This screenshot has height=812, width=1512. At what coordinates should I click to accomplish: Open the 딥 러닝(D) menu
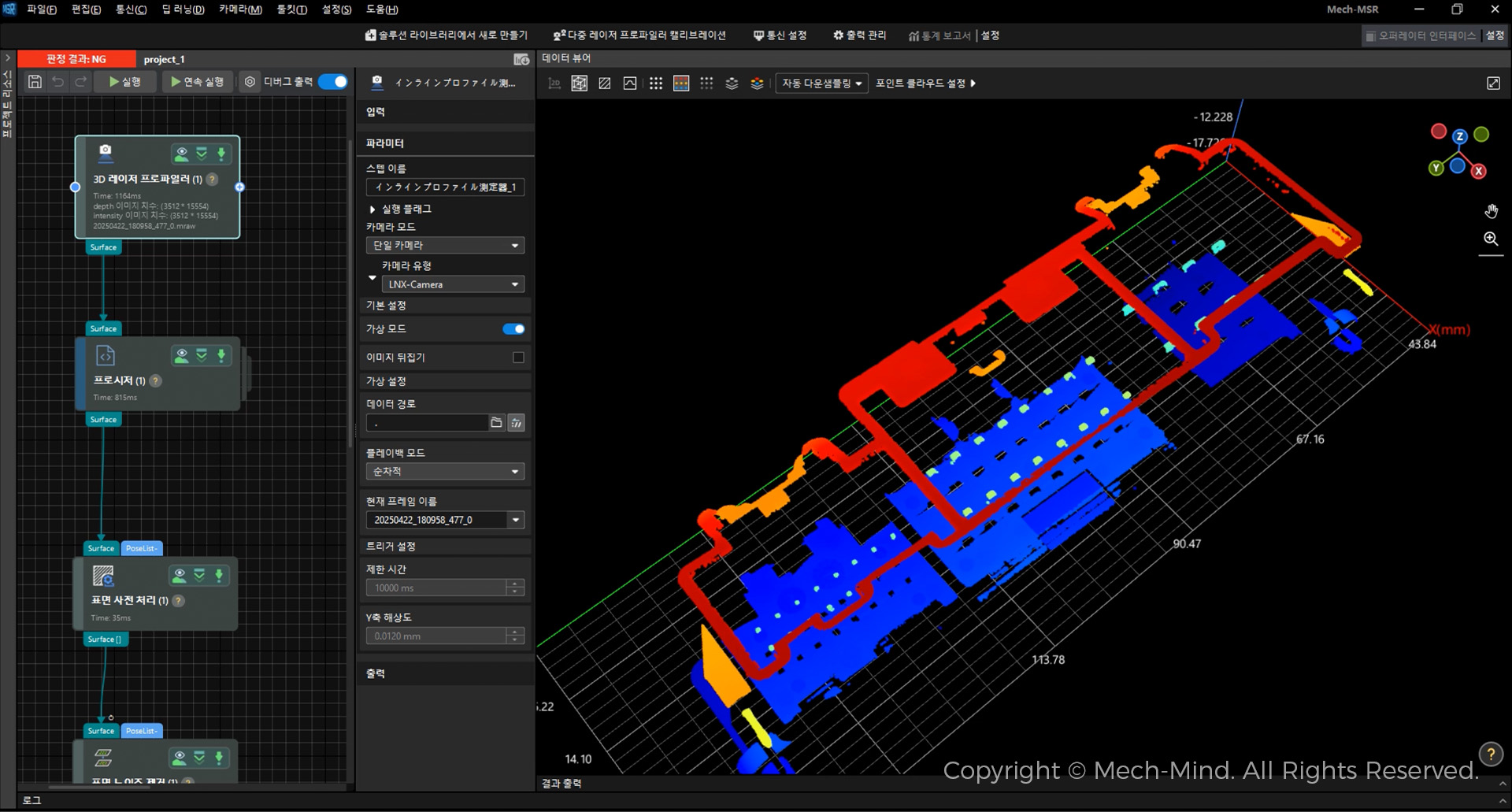pos(183,9)
